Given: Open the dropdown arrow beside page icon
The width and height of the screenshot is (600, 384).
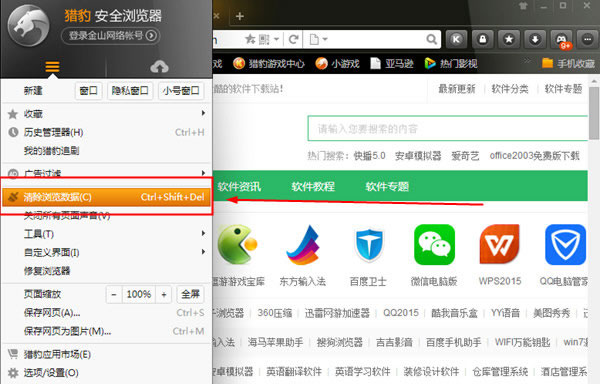Looking at the screenshot, I should pos(325,39).
